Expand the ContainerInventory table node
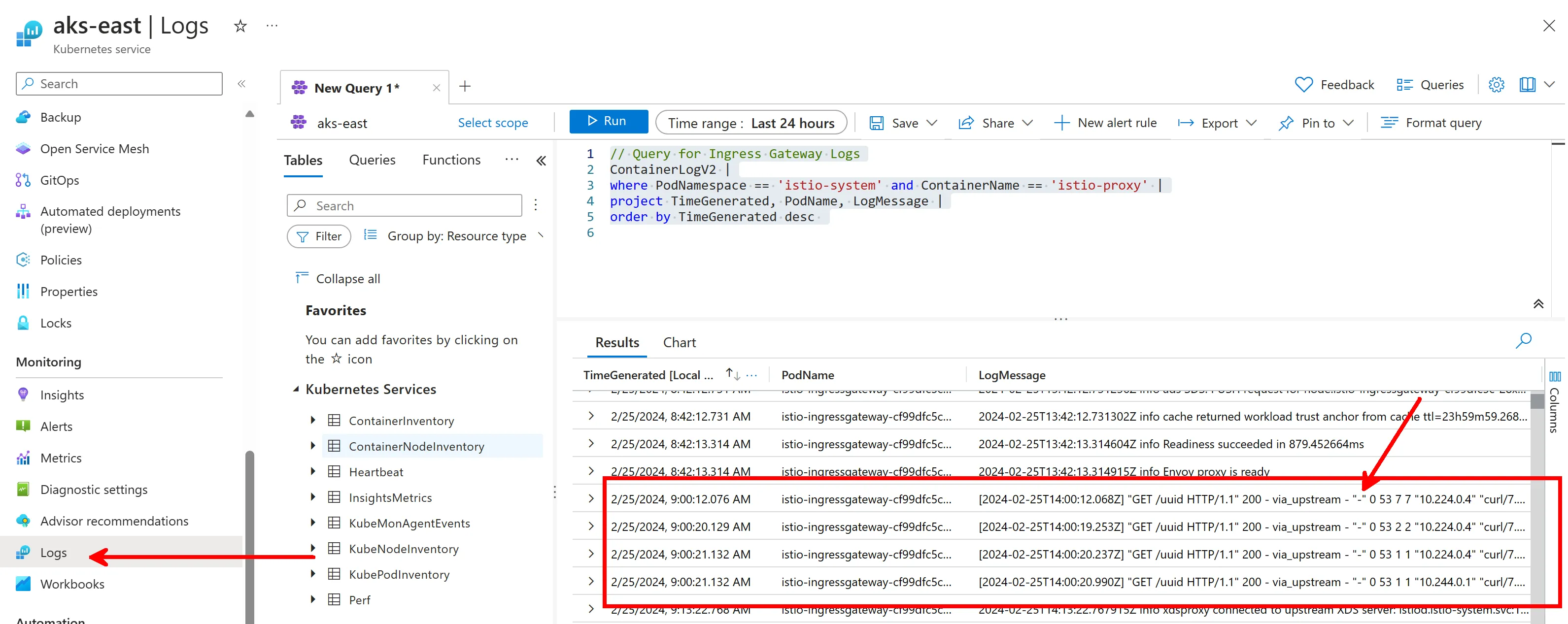 (313, 420)
